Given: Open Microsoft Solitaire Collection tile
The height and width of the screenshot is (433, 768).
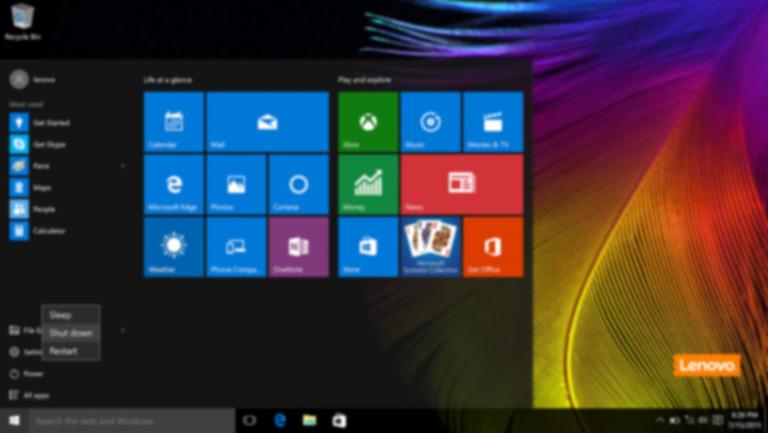Looking at the screenshot, I should coord(431,247).
